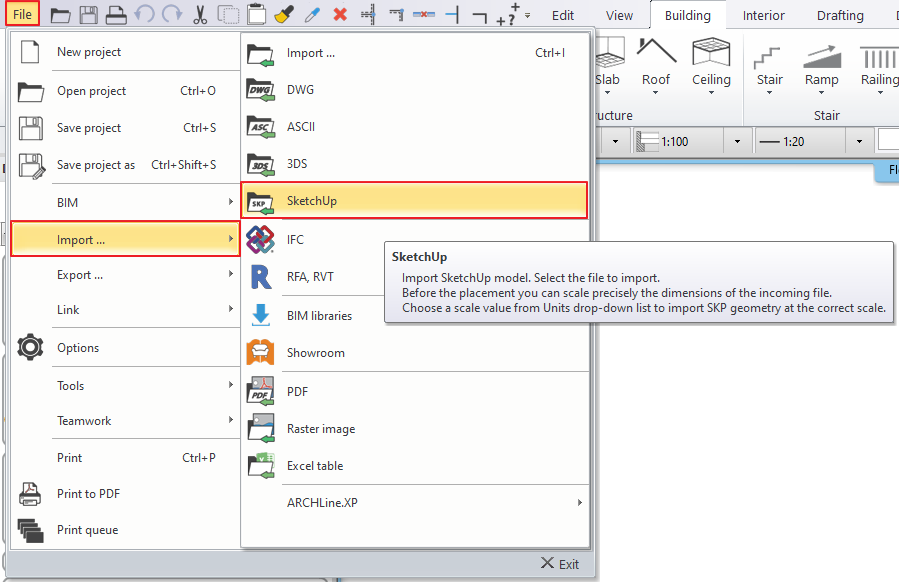Click Import ... with Ctrl+I shortcut
The width and height of the screenshot is (899, 582).
point(415,53)
